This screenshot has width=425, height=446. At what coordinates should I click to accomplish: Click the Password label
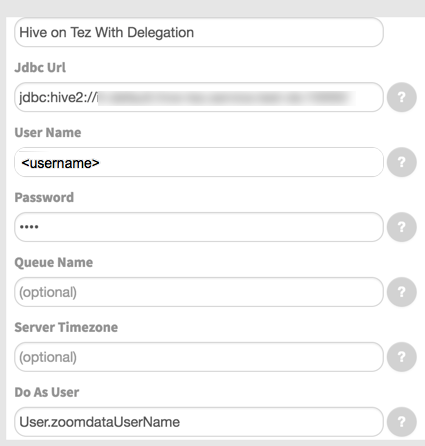click(44, 198)
